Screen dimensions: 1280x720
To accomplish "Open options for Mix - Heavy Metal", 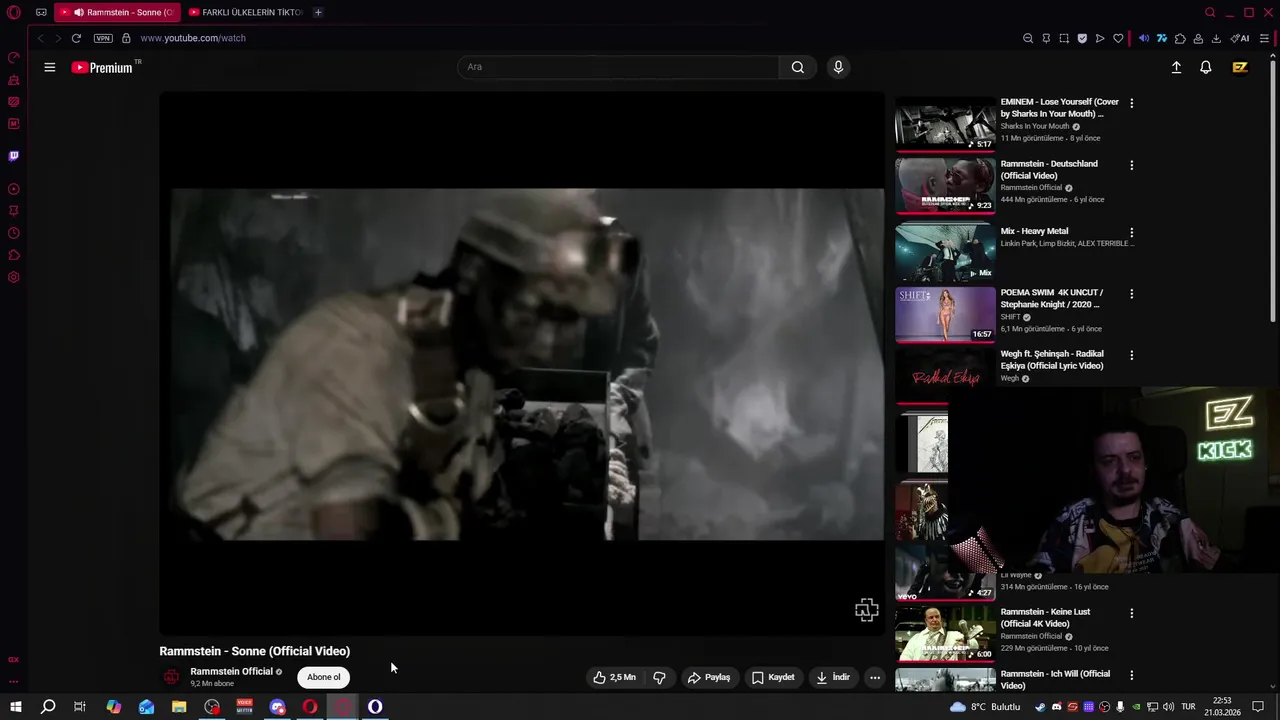I will point(1131,232).
